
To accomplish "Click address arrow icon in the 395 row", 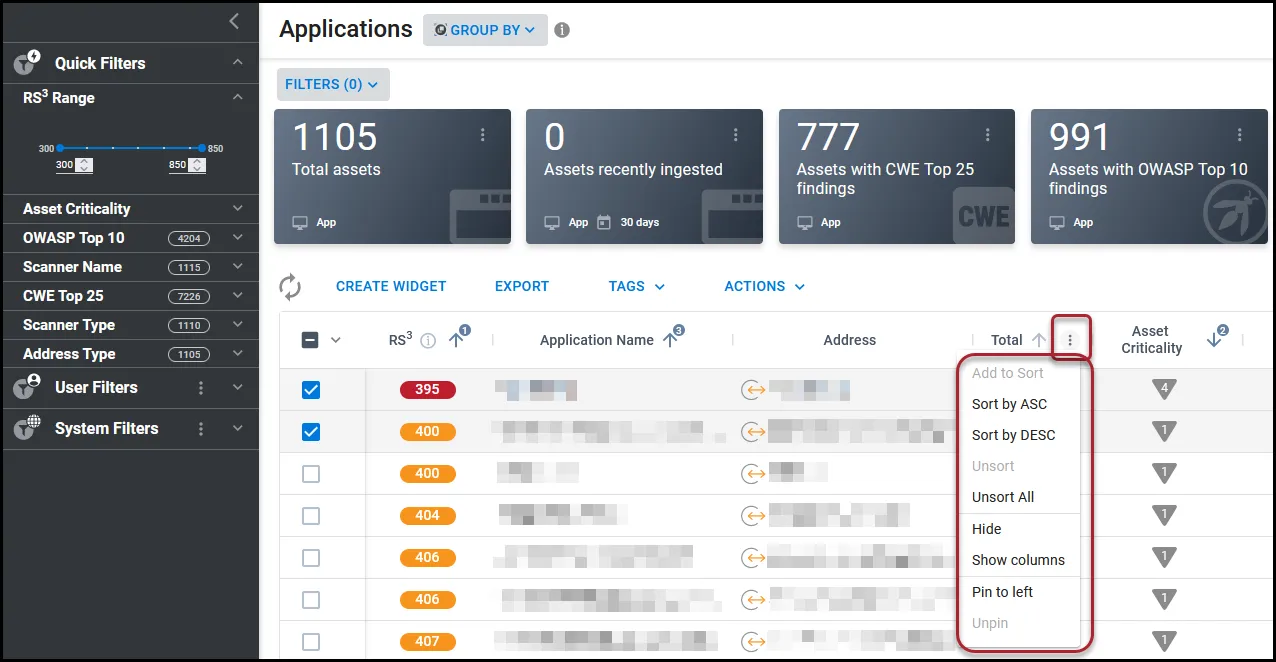I will coord(753,390).
